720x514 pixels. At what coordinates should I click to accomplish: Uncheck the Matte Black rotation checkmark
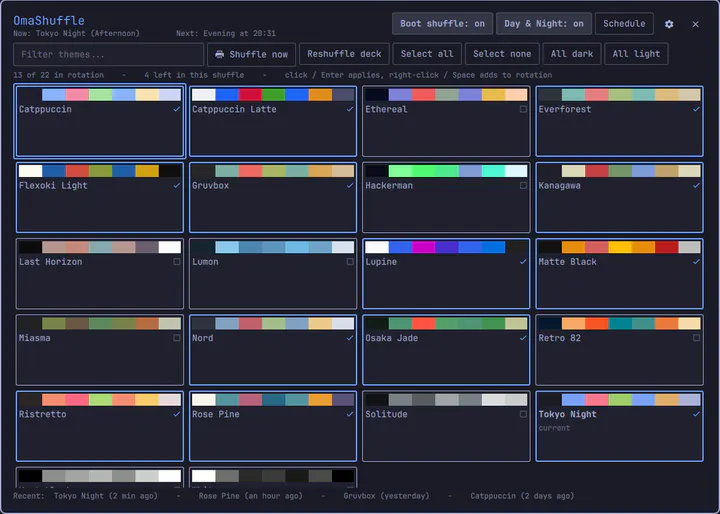click(696, 262)
